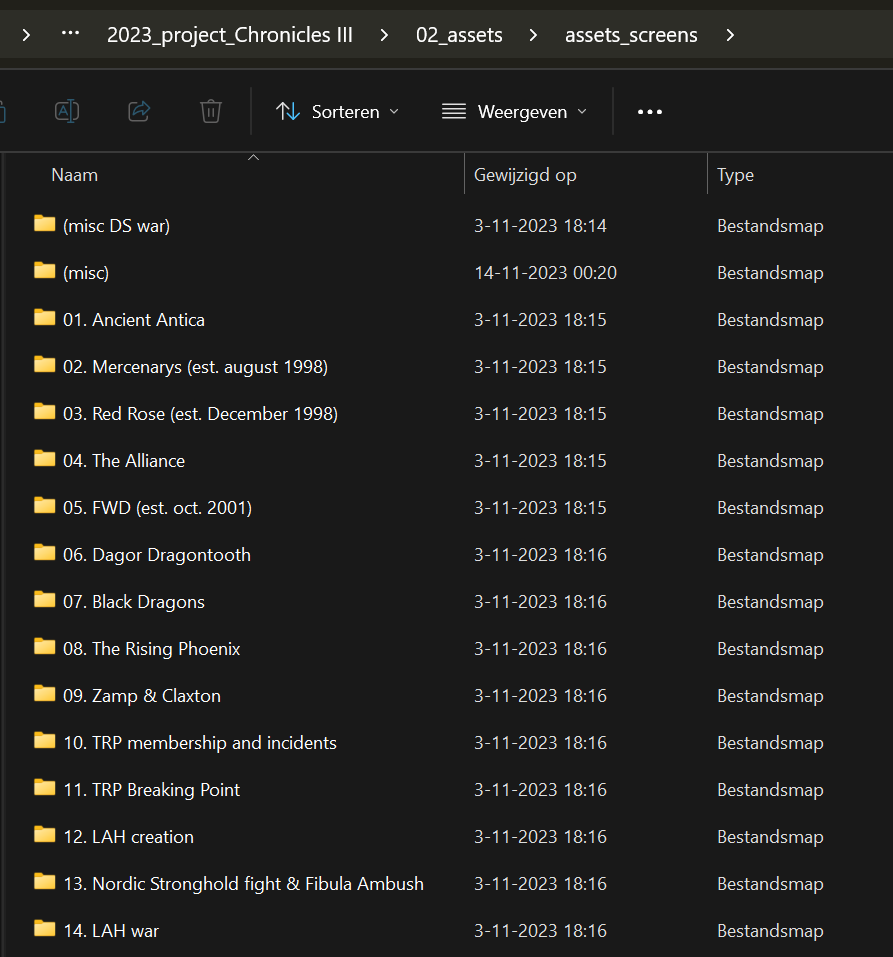Navigate to 2023_project_Chronicles III in breadcrumb

click(x=230, y=35)
